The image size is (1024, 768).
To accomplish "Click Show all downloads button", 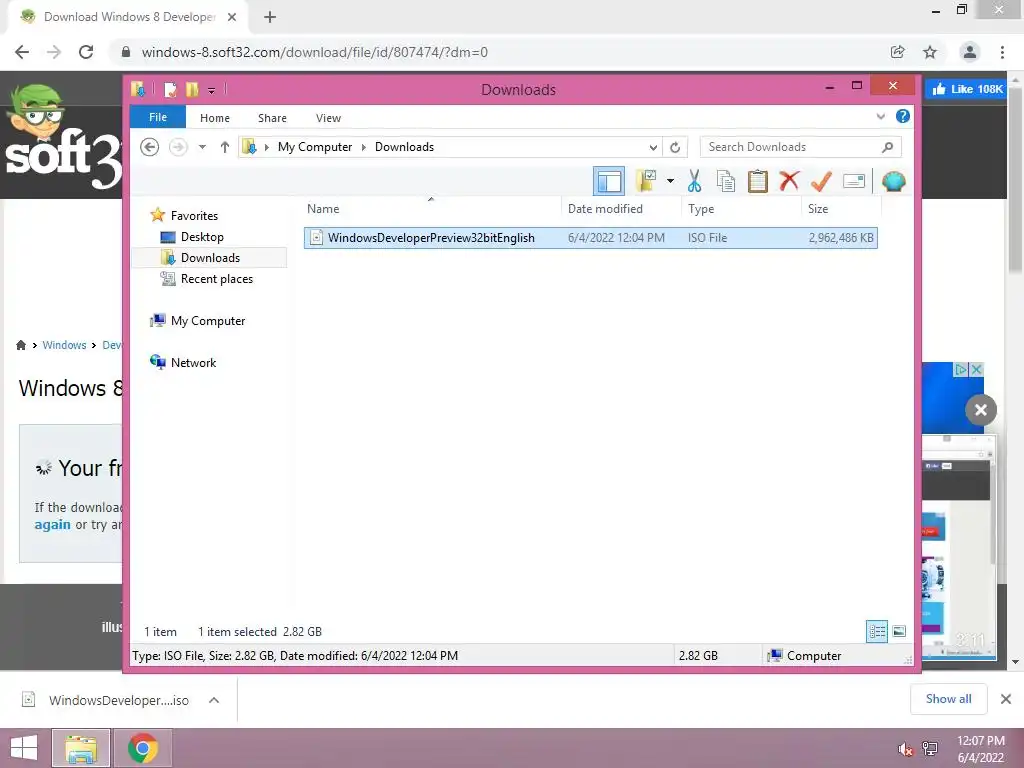I will (948, 699).
